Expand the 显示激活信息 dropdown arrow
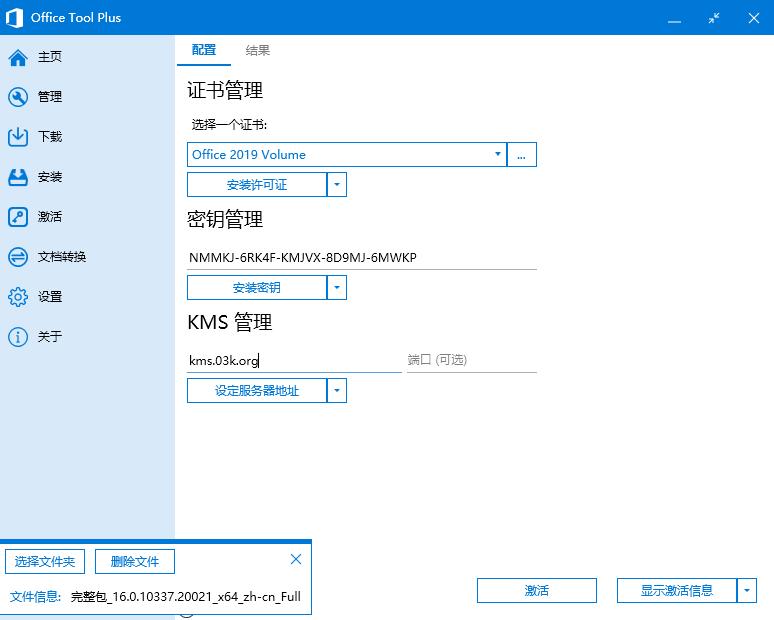The image size is (774, 620). (x=747, y=590)
